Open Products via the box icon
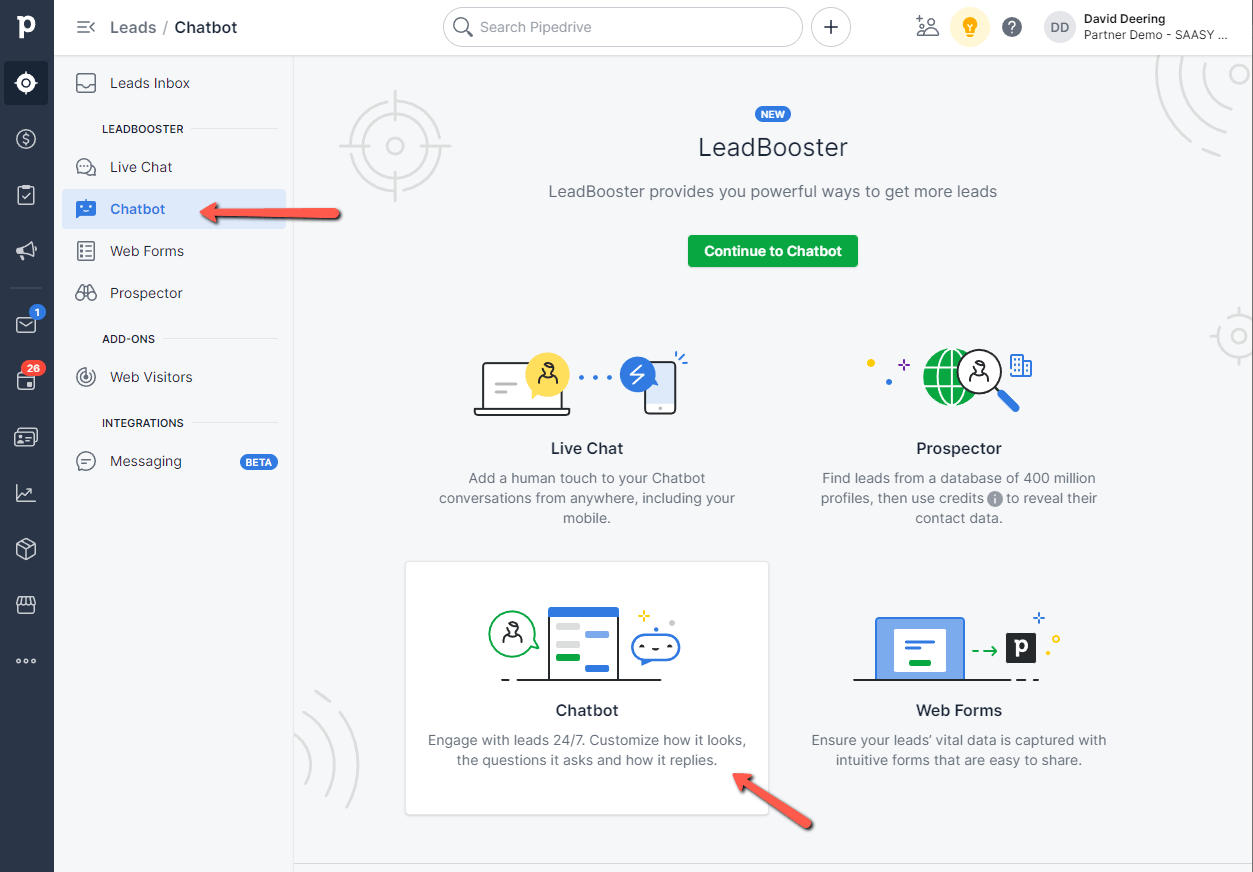This screenshot has width=1253, height=872. [x=26, y=548]
